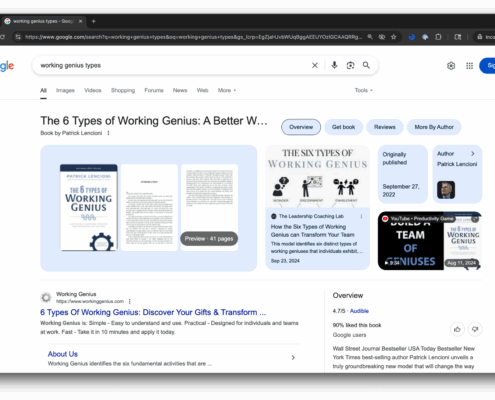
Task: Open Google quick settings gear
Action: 451,66
